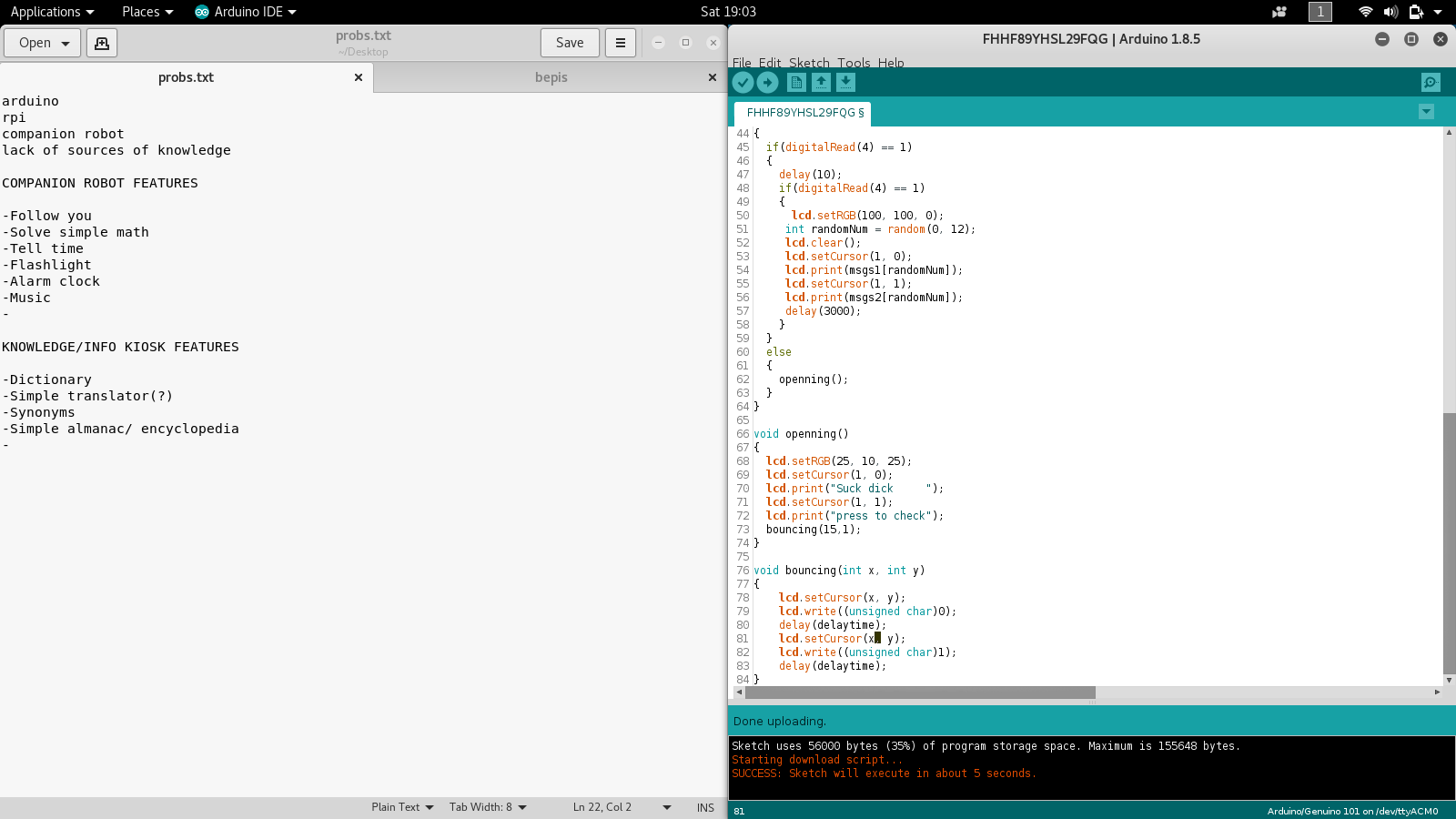Image resolution: width=1456 pixels, height=819 pixels.
Task: Open the Tab Width: 8 dropdown
Action: click(x=488, y=807)
